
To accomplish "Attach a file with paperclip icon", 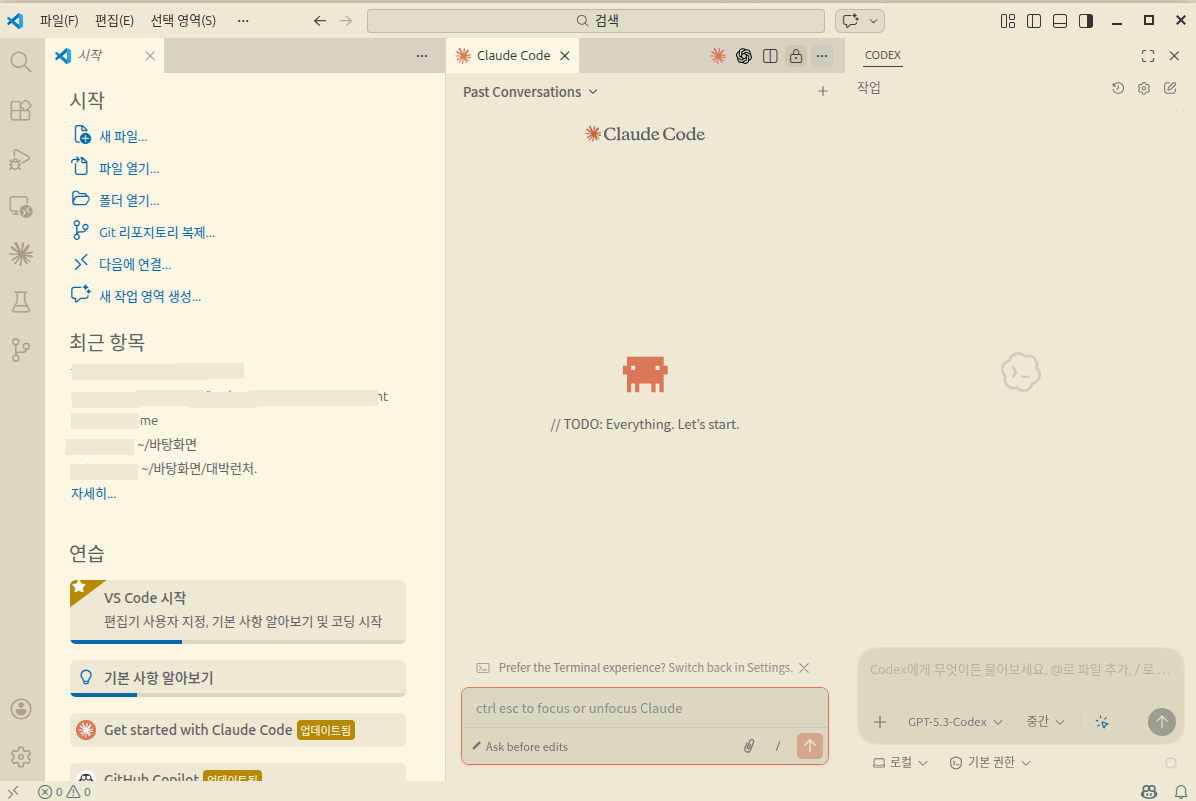I will (x=748, y=746).
